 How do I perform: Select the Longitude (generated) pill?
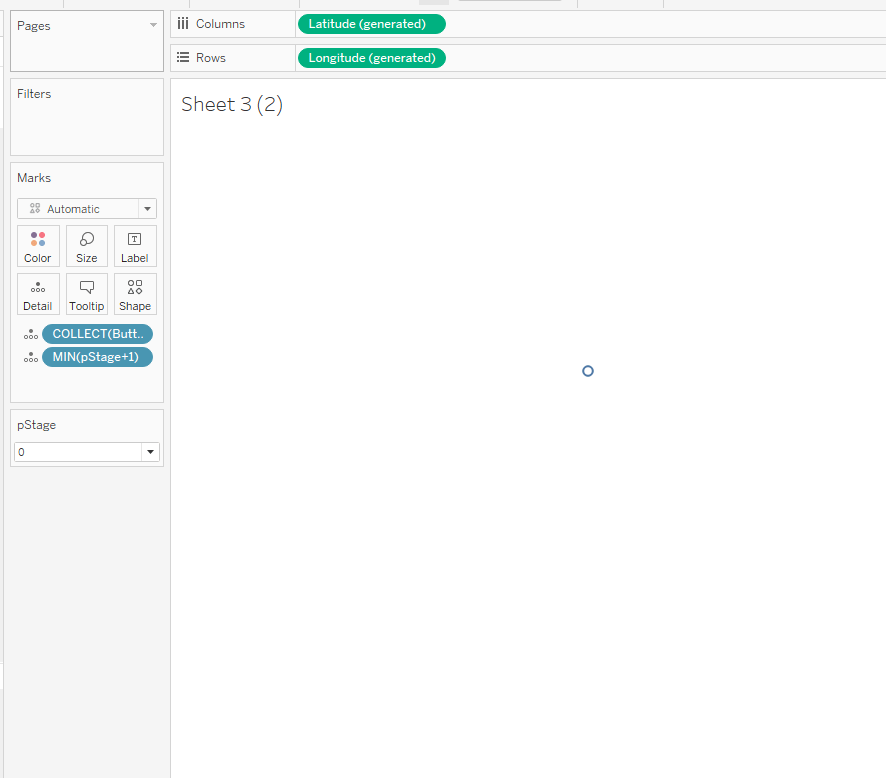(x=371, y=58)
